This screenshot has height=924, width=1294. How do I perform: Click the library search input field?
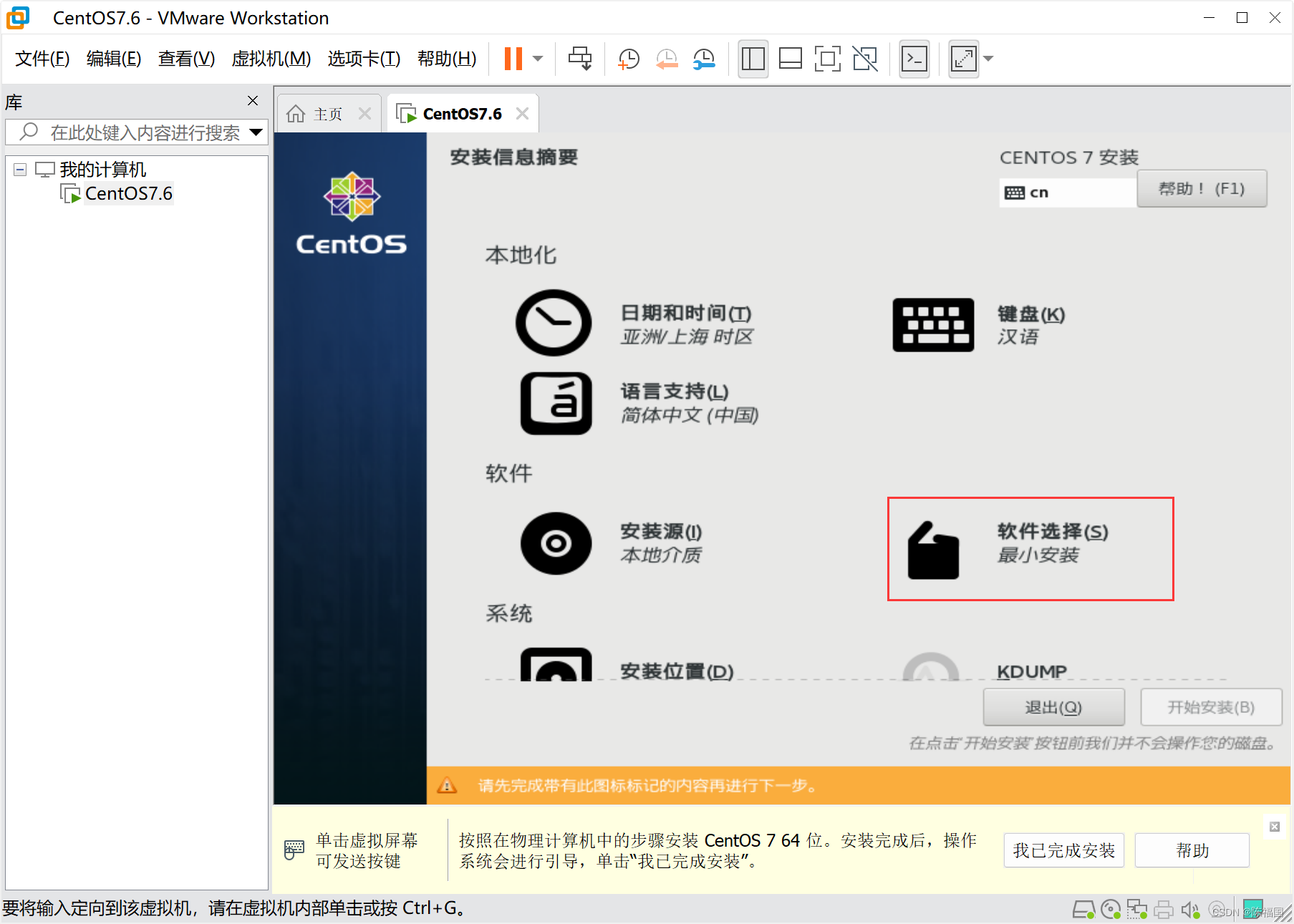click(x=136, y=132)
